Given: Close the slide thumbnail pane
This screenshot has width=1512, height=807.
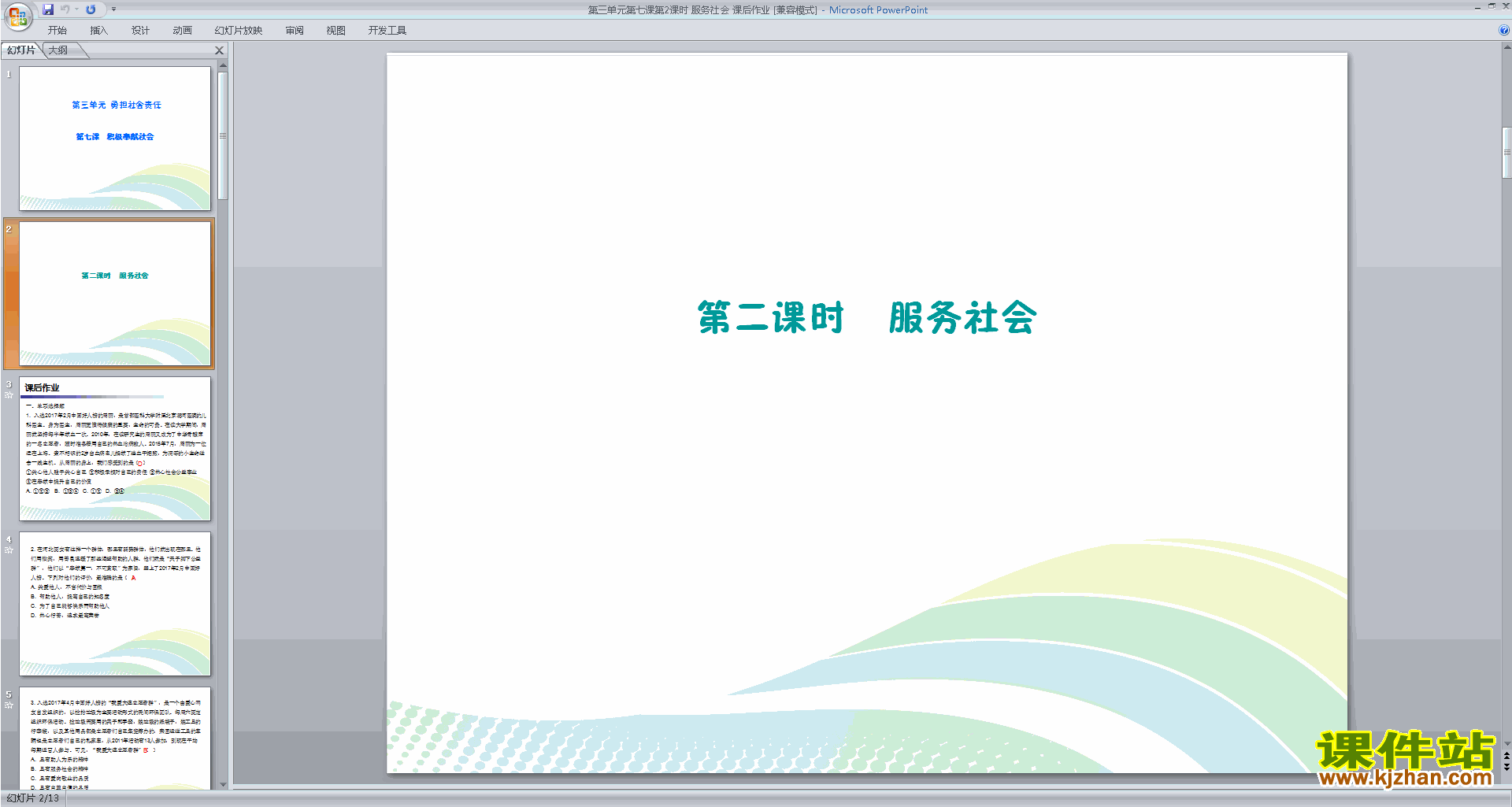Looking at the screenshot, I should click(x=220, y=50).
